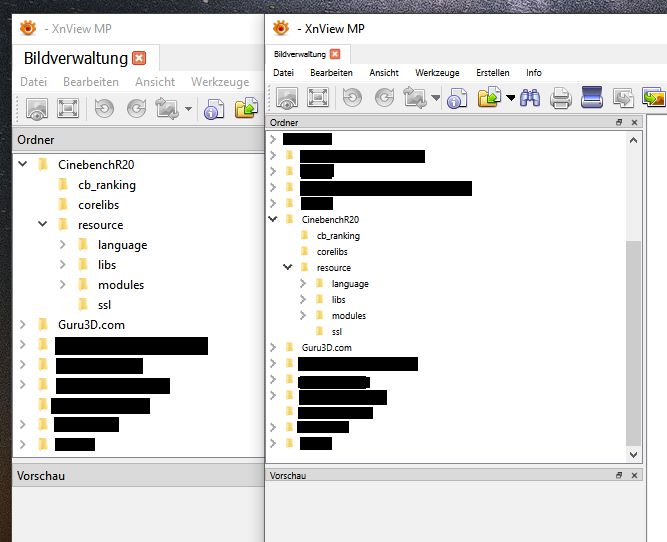Viewport: 667px width, 542px height.
Task: Open Ansicht menu in left window
Action: pyautogui.click(x=155, y=82)
